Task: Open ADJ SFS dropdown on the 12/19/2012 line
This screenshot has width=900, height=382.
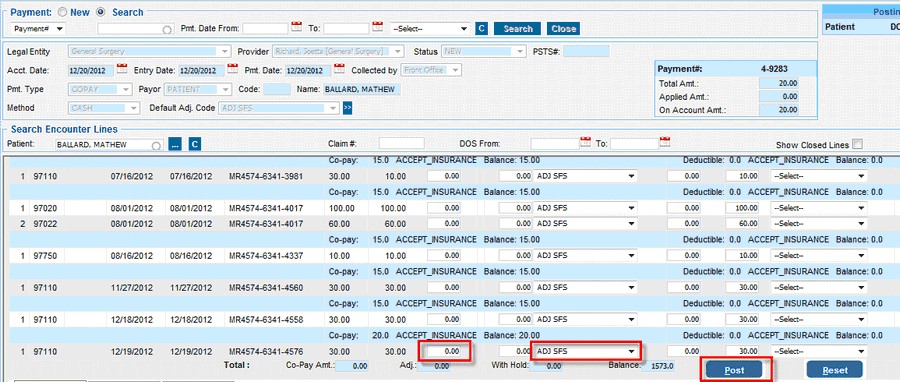Action: (585, 351)
